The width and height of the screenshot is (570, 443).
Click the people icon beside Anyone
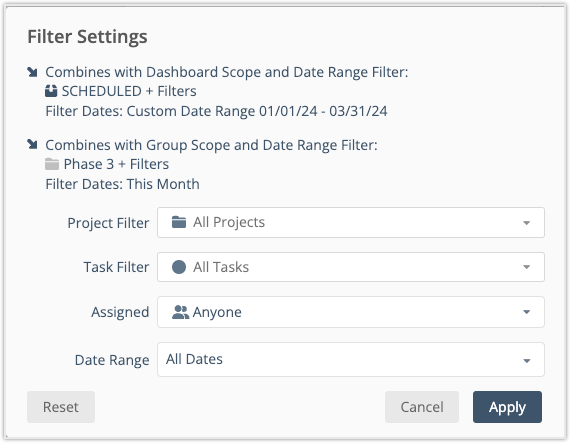[180, 312]
